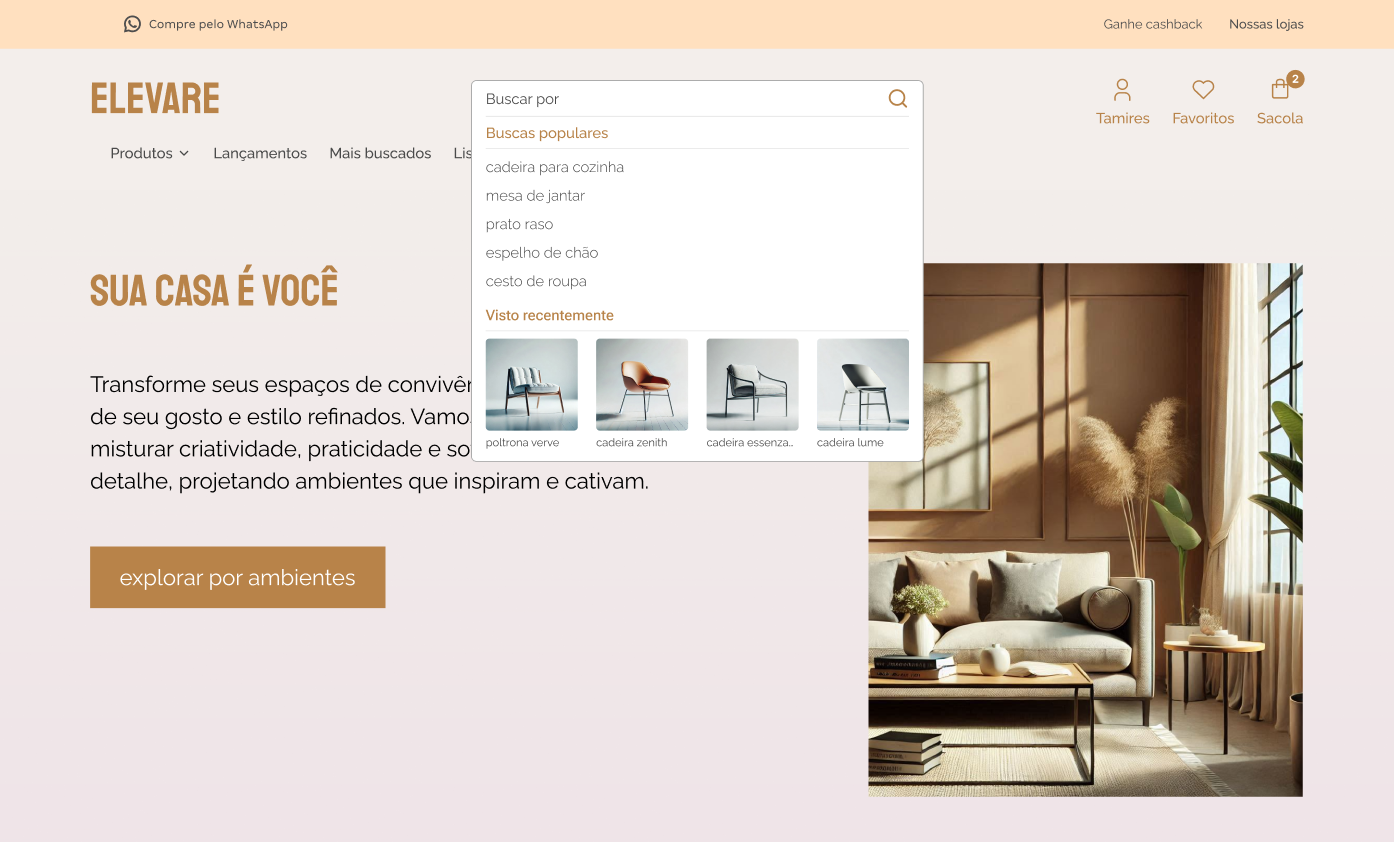Open the Mais buscados menu item

(x=380, y=153)
